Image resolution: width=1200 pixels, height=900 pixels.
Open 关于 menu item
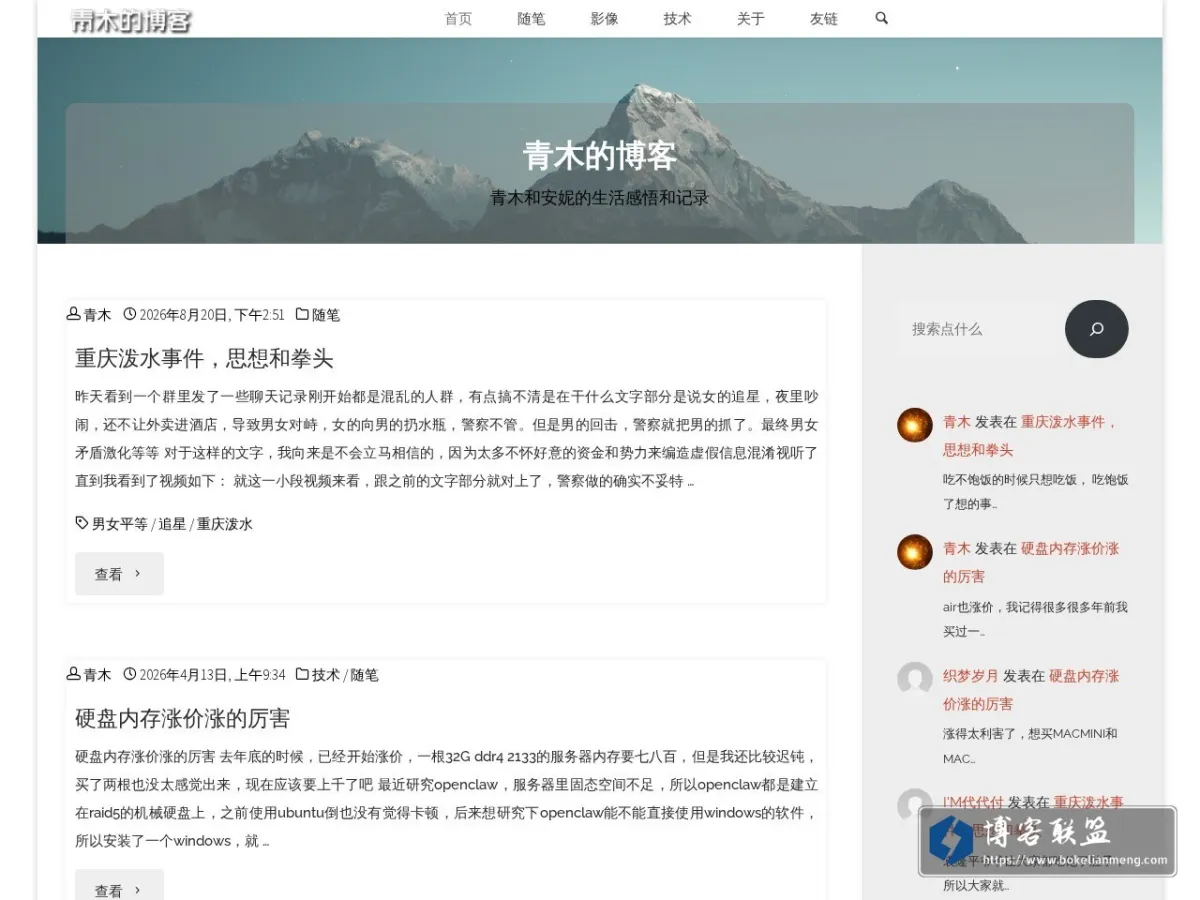tap(750, 19)
